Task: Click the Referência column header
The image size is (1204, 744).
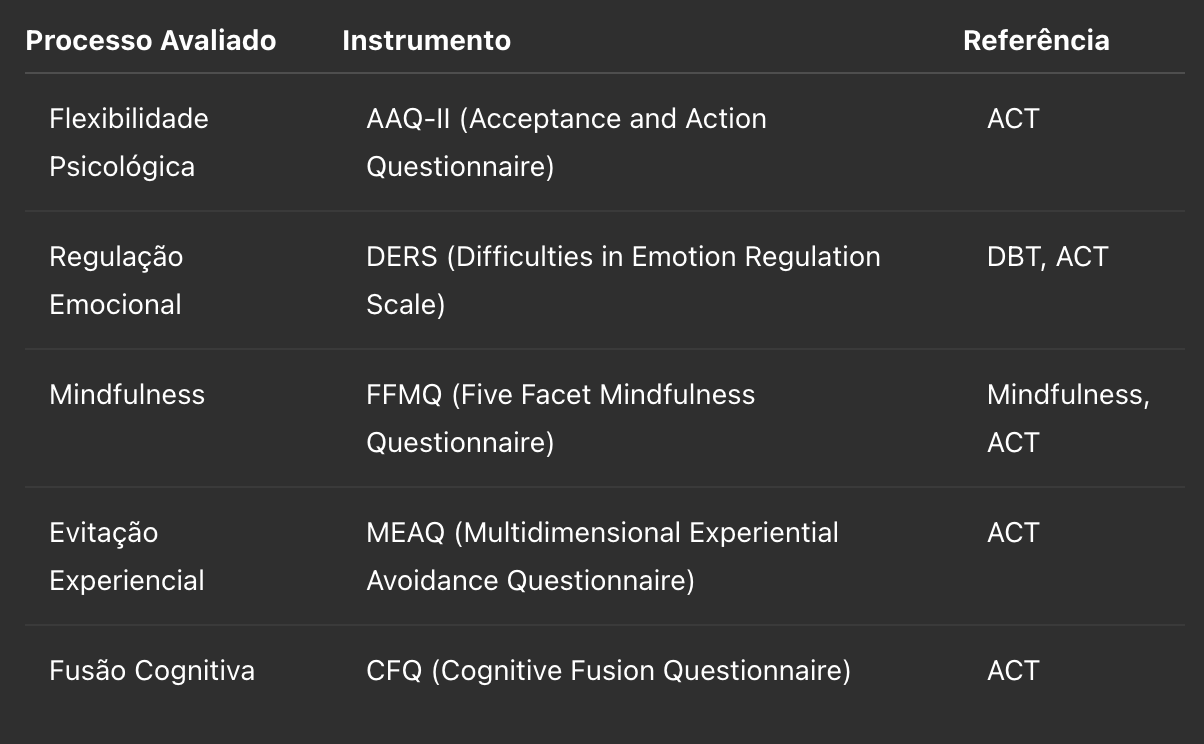Action: click(1036, 41)
